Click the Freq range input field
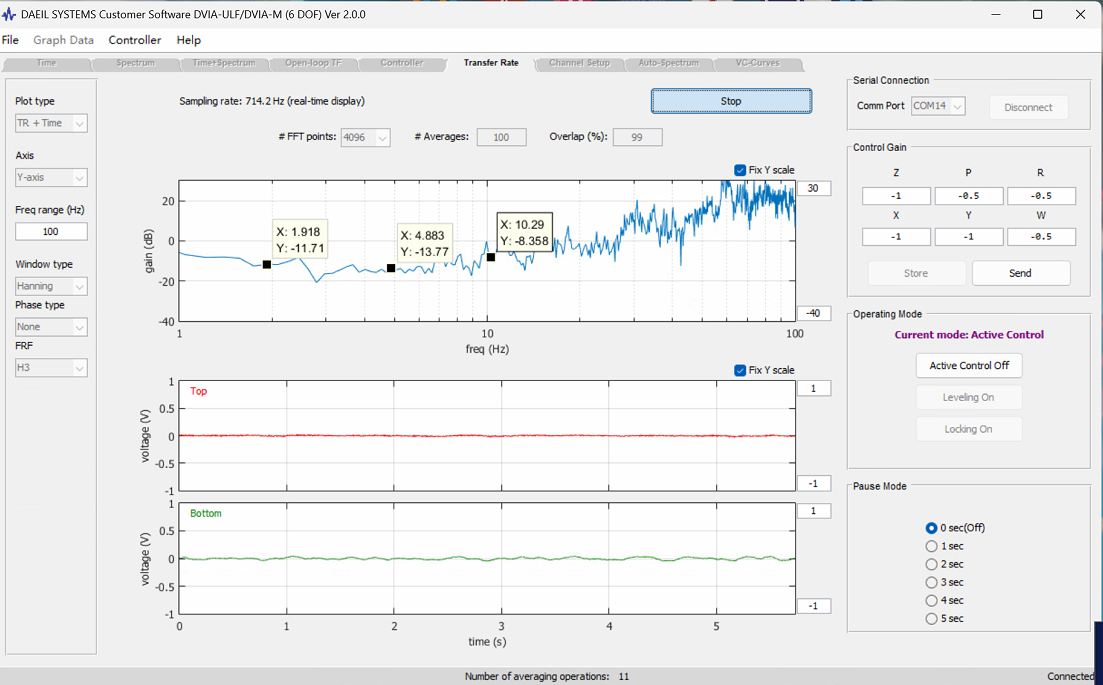Viewport: 1103px width, 685px height. (x=51, y=231)
